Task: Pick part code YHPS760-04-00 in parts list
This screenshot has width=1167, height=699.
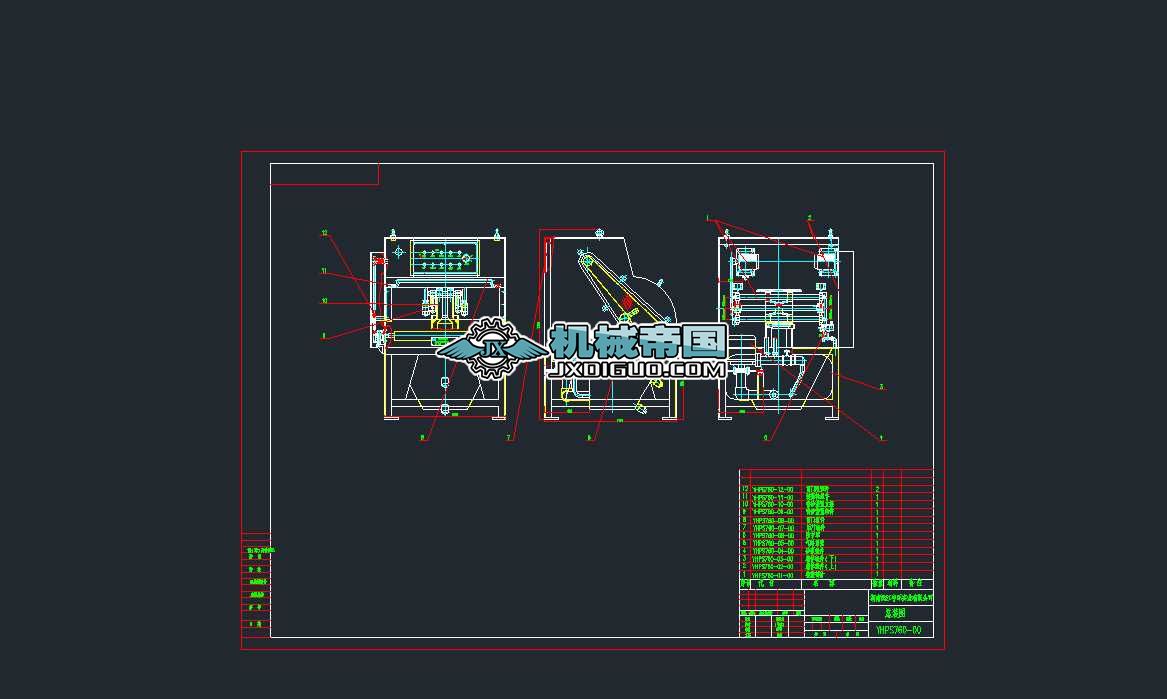Action: pos(773,551)
